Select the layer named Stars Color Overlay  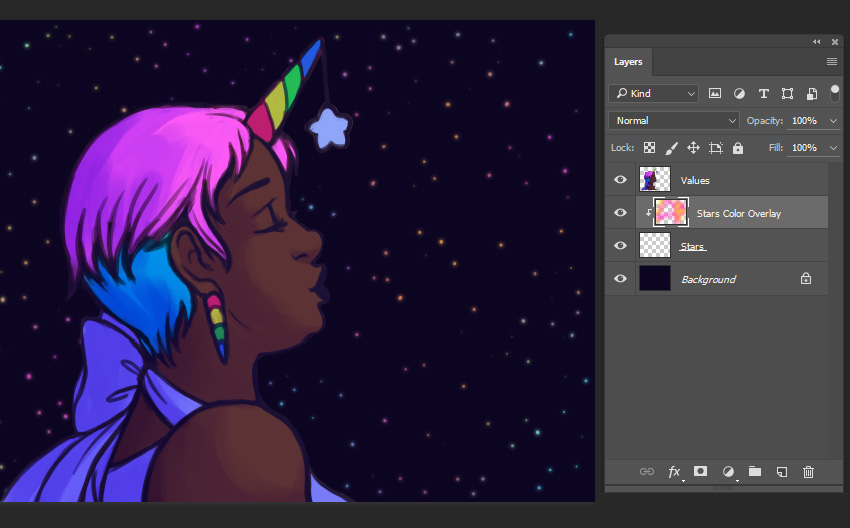[739, 214]
